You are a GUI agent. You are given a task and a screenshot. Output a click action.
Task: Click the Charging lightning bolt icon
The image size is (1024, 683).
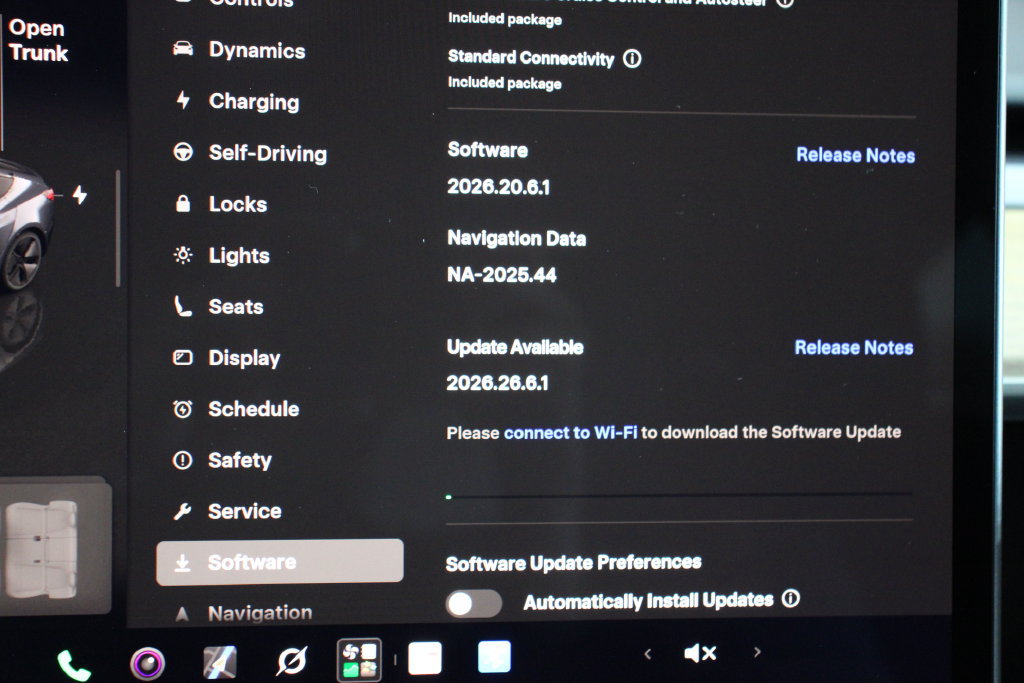pyautogui.click(x=184, y=100)
